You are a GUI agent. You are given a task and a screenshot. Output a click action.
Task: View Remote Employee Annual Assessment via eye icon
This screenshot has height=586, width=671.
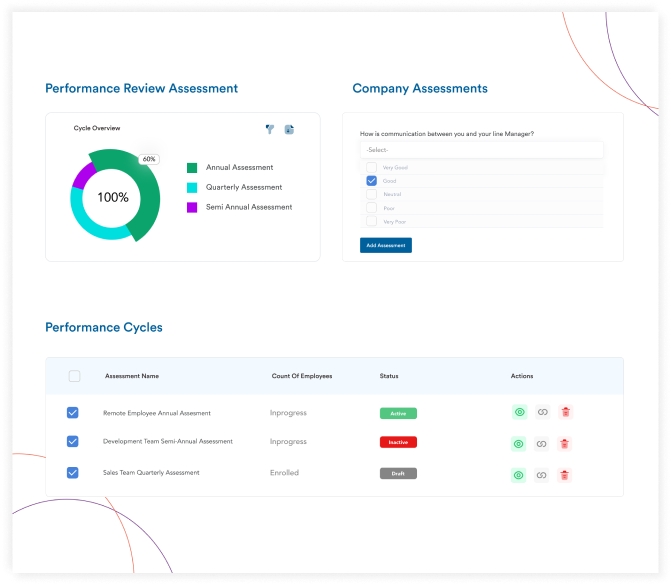tap(520, 412)
